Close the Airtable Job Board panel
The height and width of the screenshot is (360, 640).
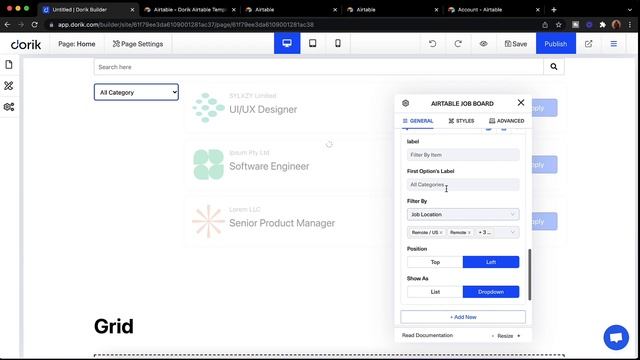[x=521, y=102]
